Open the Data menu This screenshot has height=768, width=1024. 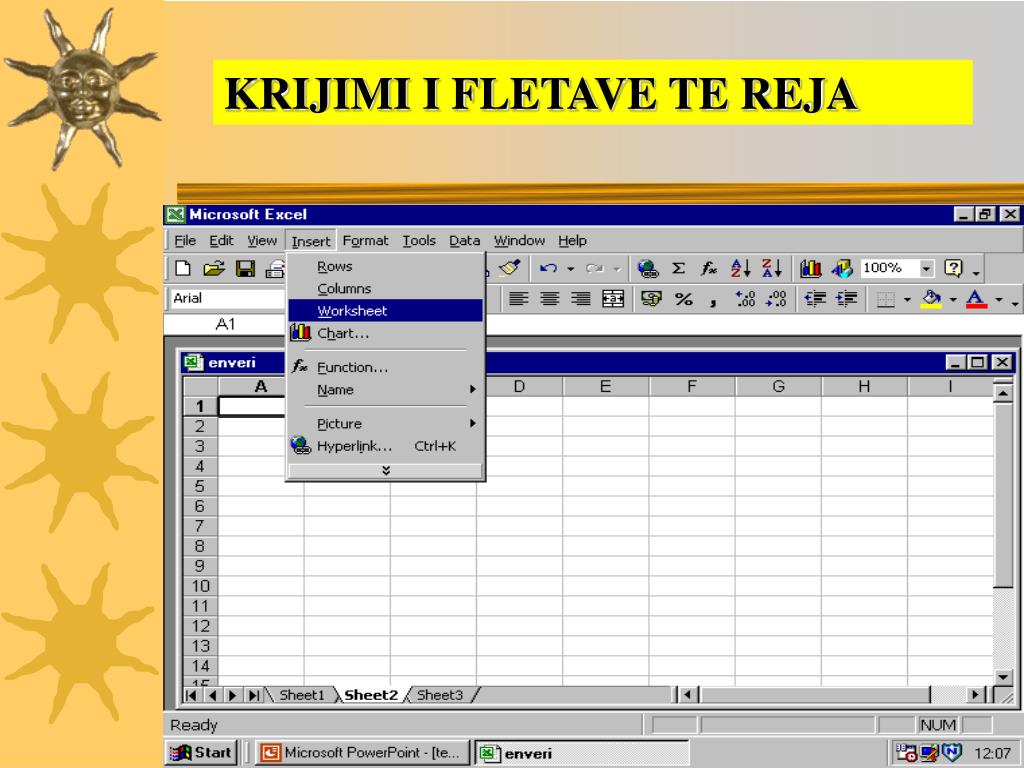pyautogui.click(x=464, y=240)
